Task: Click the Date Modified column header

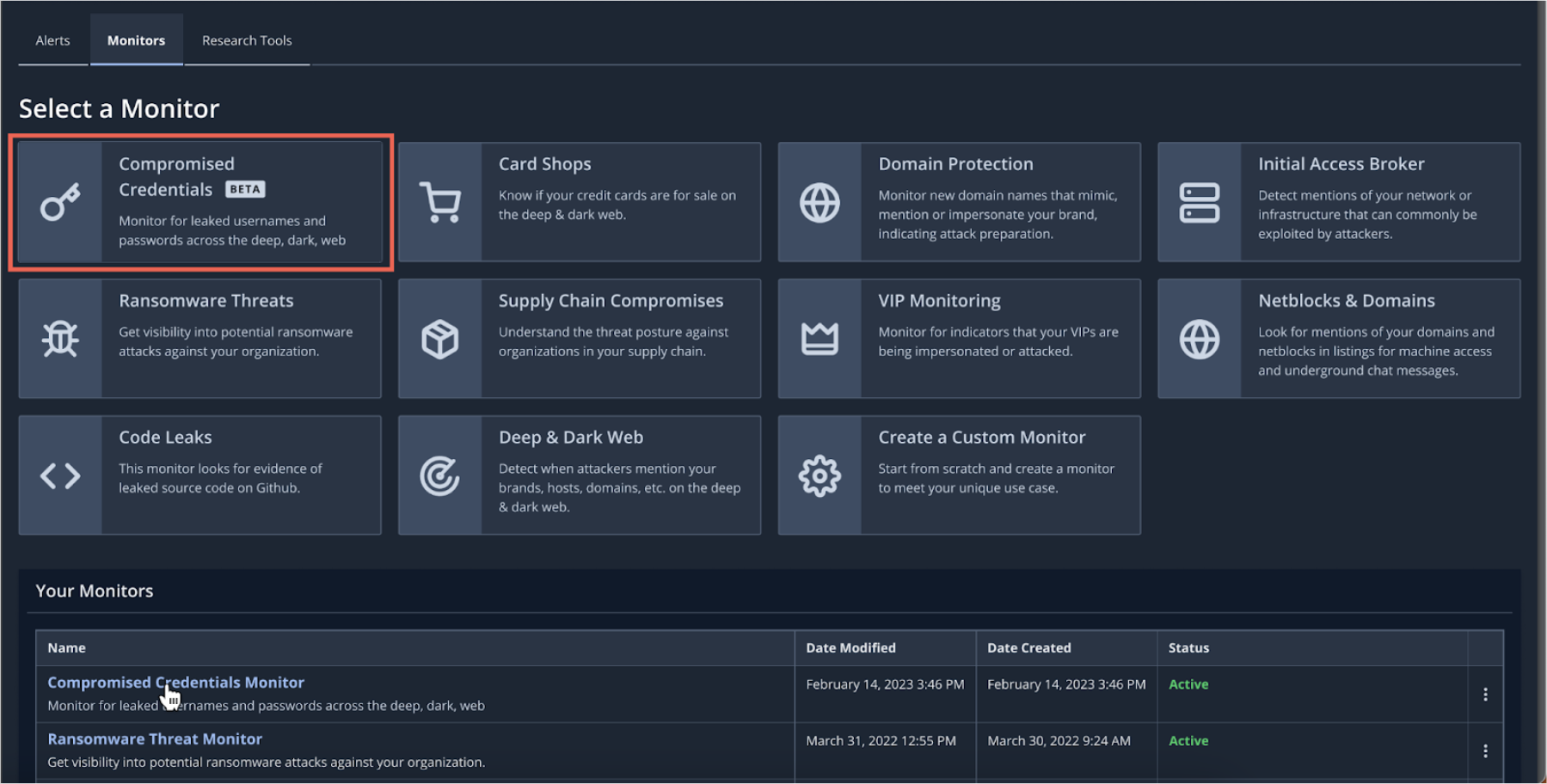Action: pos(850,647)
